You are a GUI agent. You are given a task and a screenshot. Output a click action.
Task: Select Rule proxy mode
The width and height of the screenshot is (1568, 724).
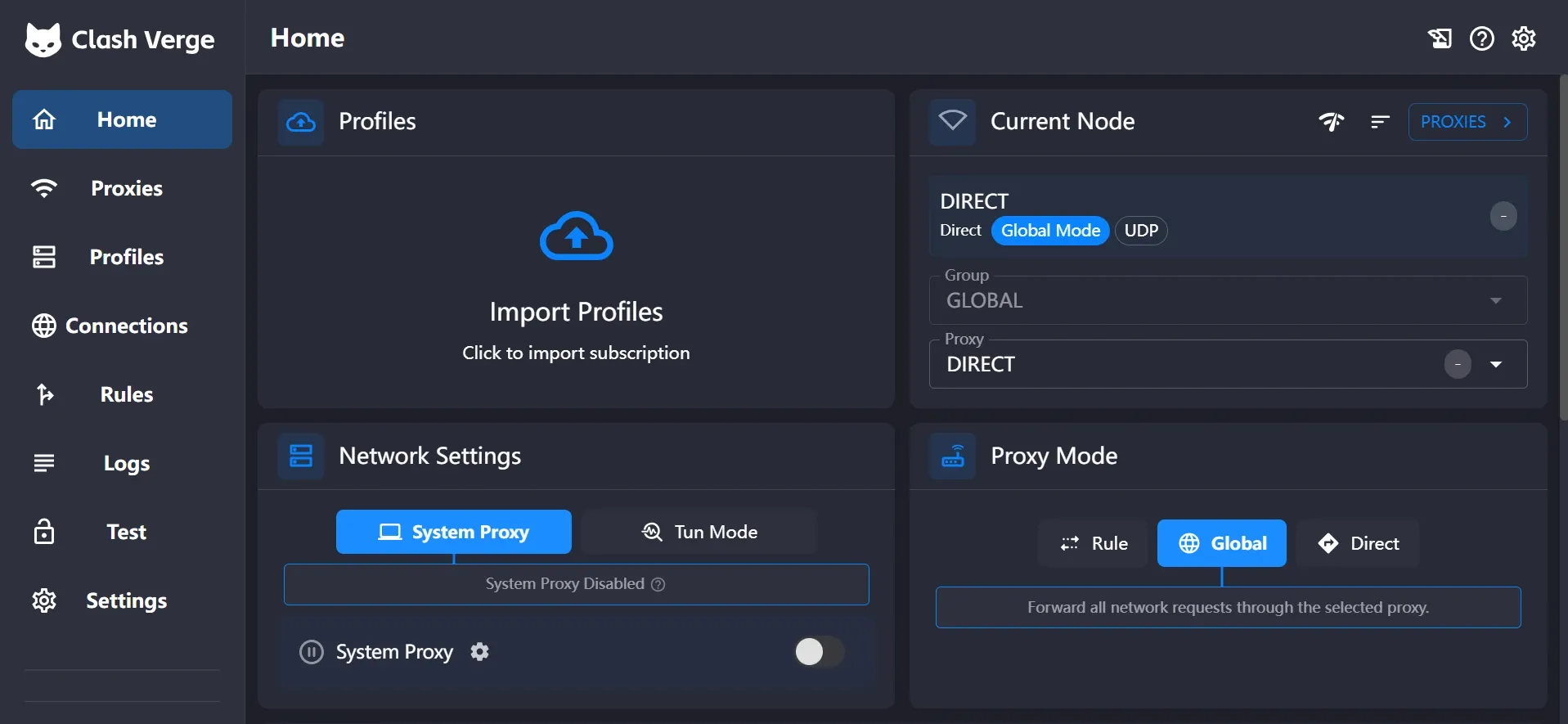1094,543
